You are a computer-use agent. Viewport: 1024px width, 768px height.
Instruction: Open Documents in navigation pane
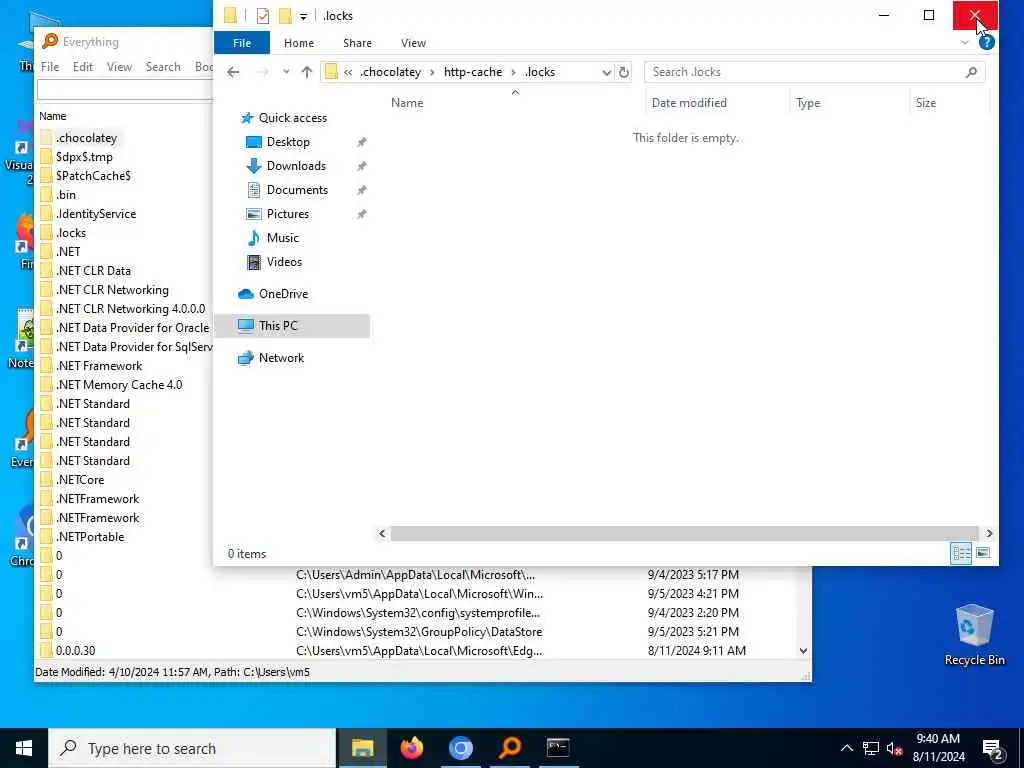click(x=297, y=190)
